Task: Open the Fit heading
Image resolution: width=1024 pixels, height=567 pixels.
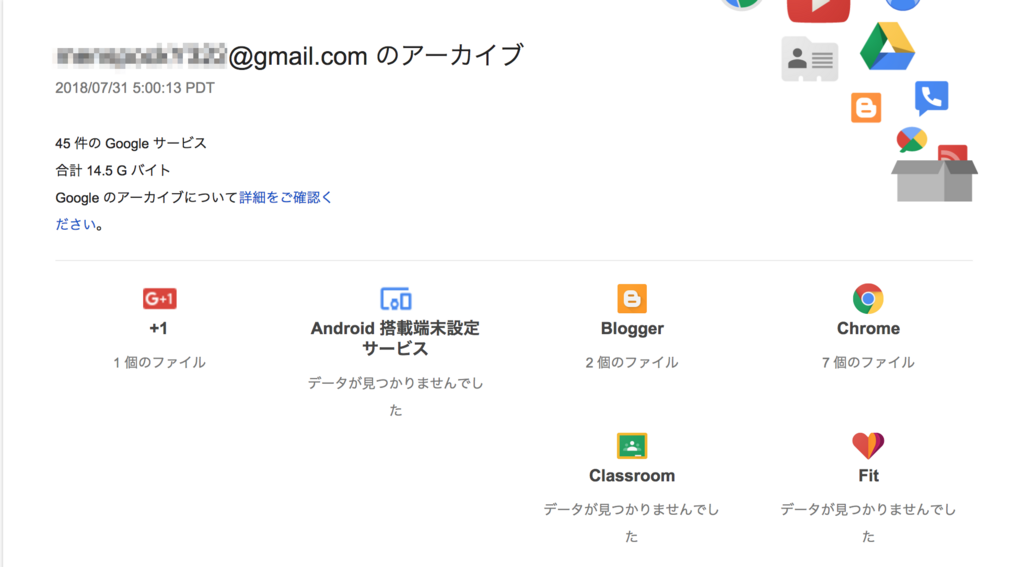Action: (x=869, y=476)
